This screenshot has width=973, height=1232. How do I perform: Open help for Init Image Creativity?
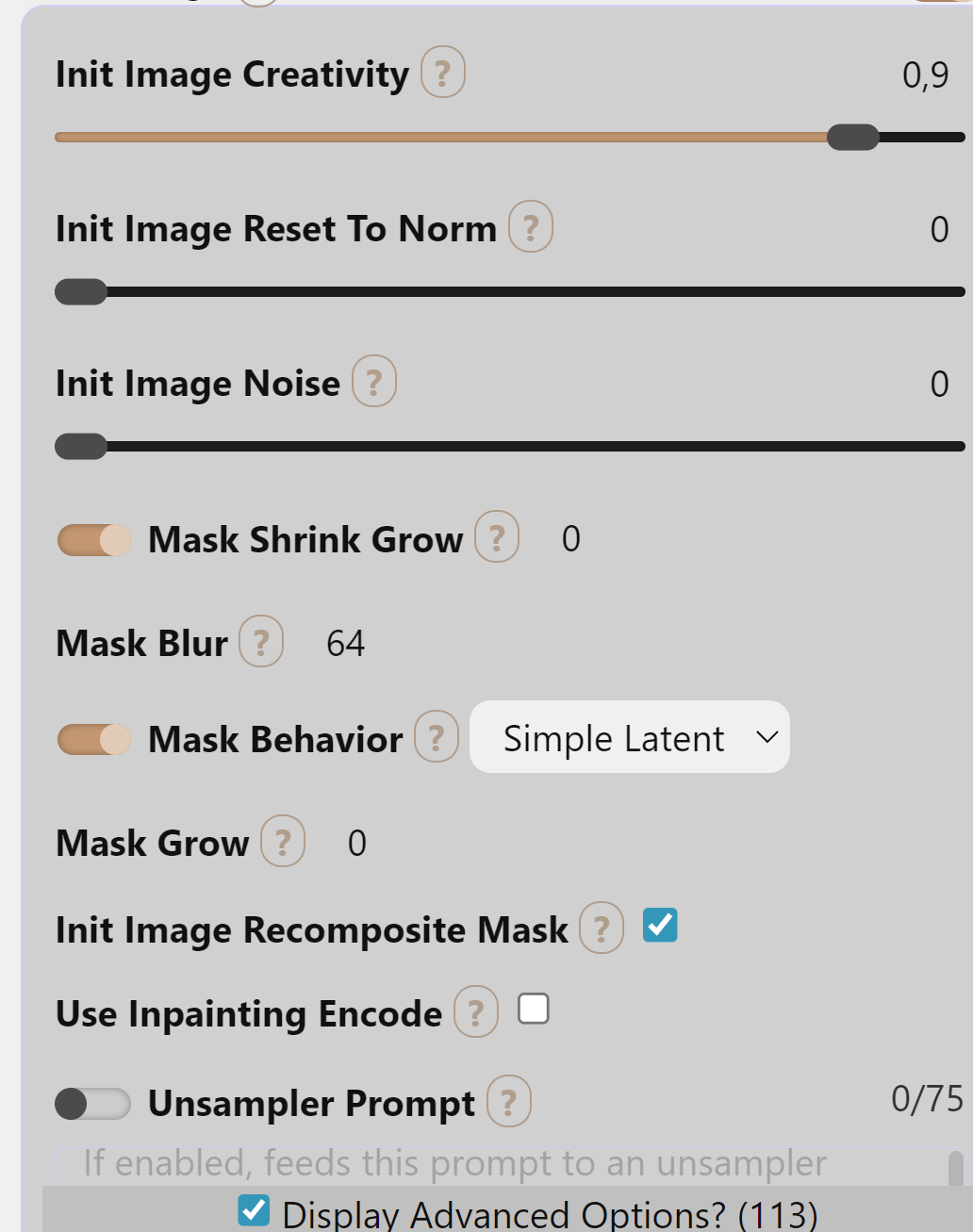443,73
